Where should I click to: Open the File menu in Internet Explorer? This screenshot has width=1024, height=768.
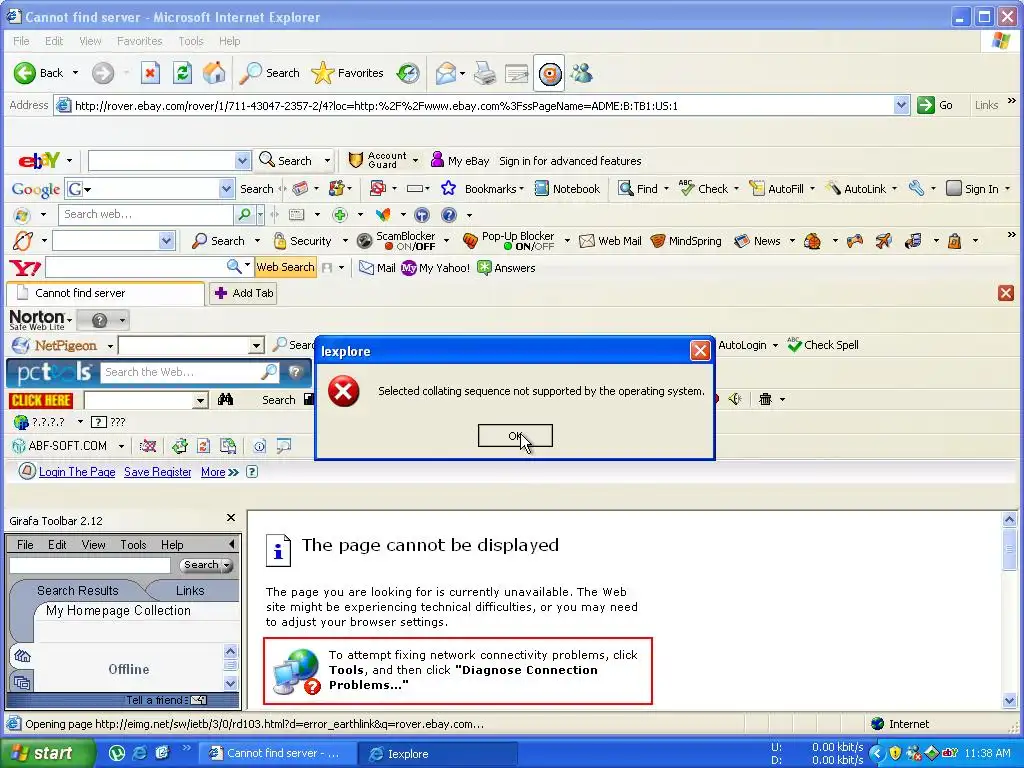[x=21, y=41]
